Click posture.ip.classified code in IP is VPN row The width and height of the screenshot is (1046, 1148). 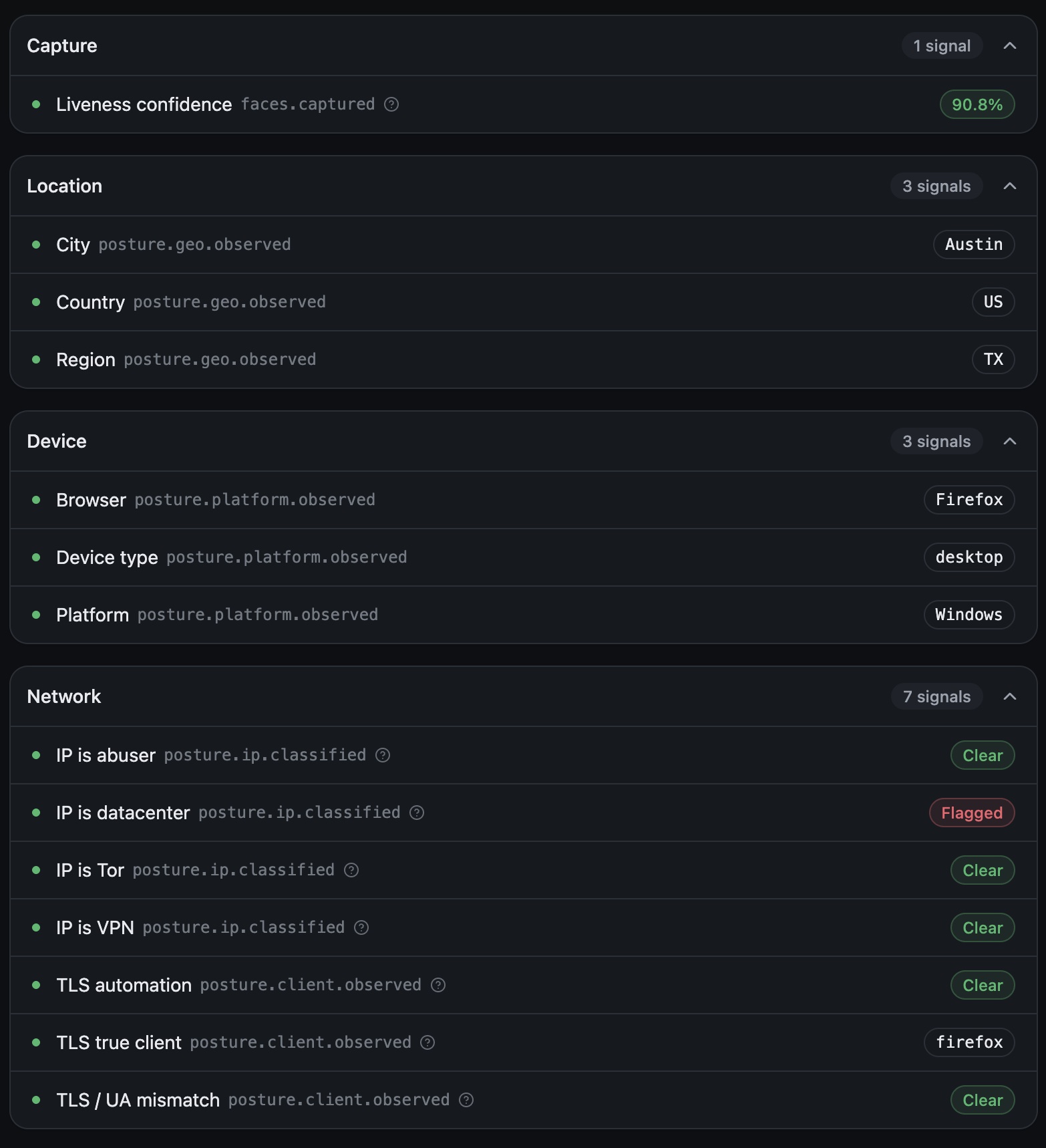point(243,927)
